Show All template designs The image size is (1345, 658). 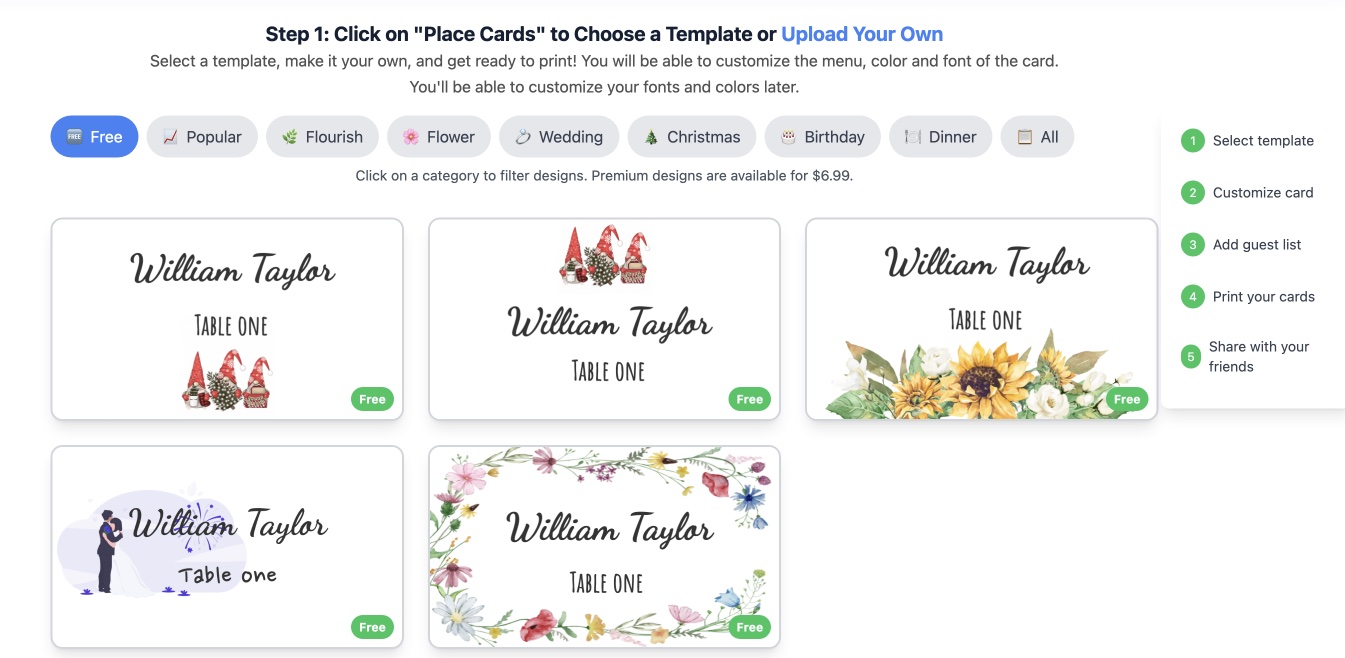[1037, 137]
